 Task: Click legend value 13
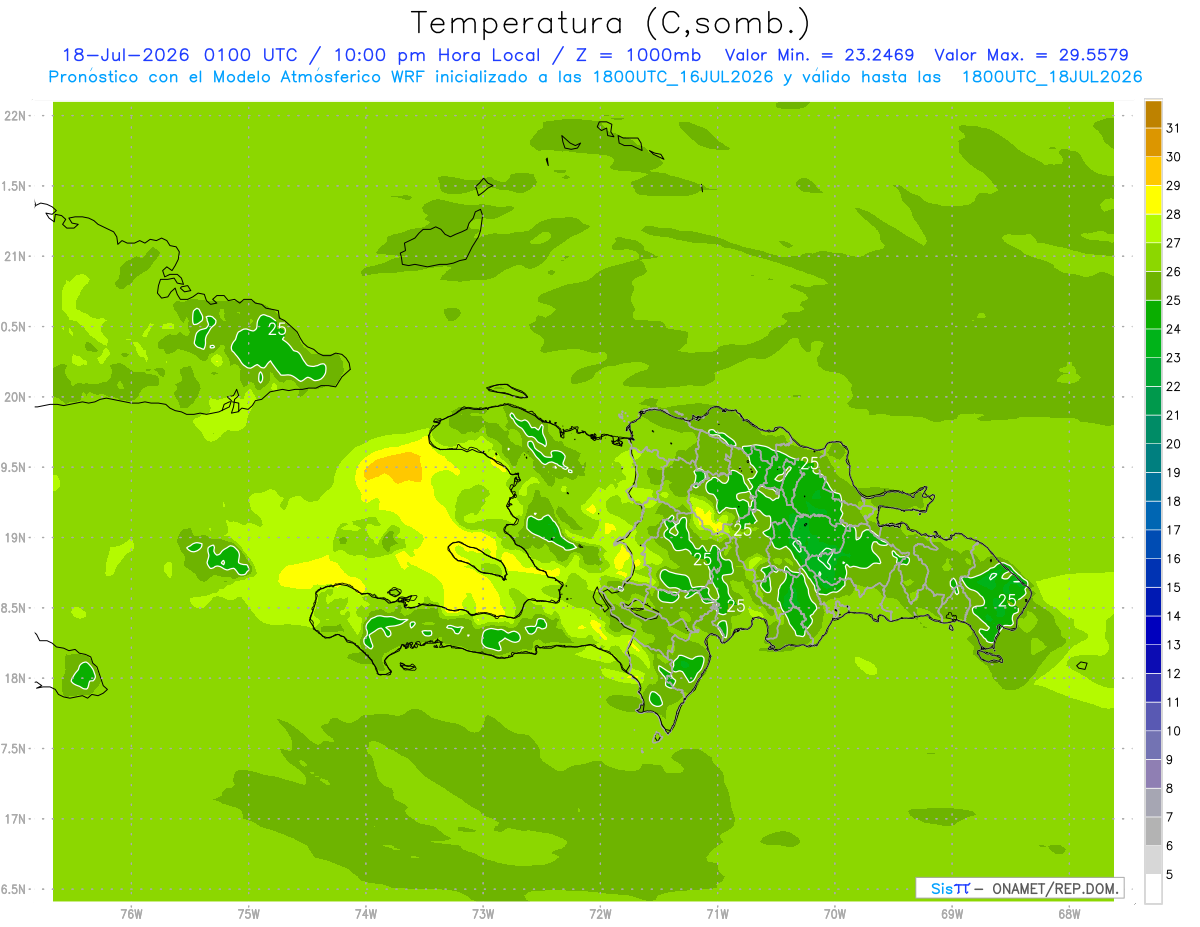point(1174,645)
